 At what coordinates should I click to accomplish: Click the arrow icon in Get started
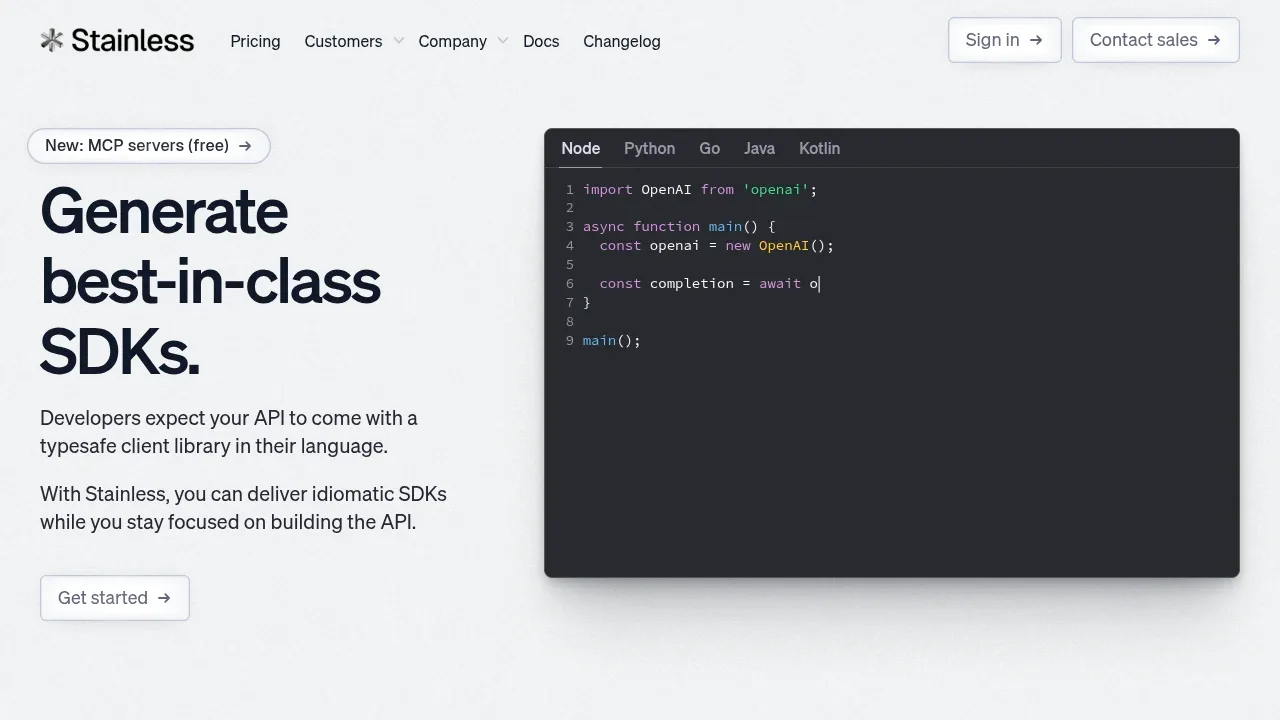(164, 598)
